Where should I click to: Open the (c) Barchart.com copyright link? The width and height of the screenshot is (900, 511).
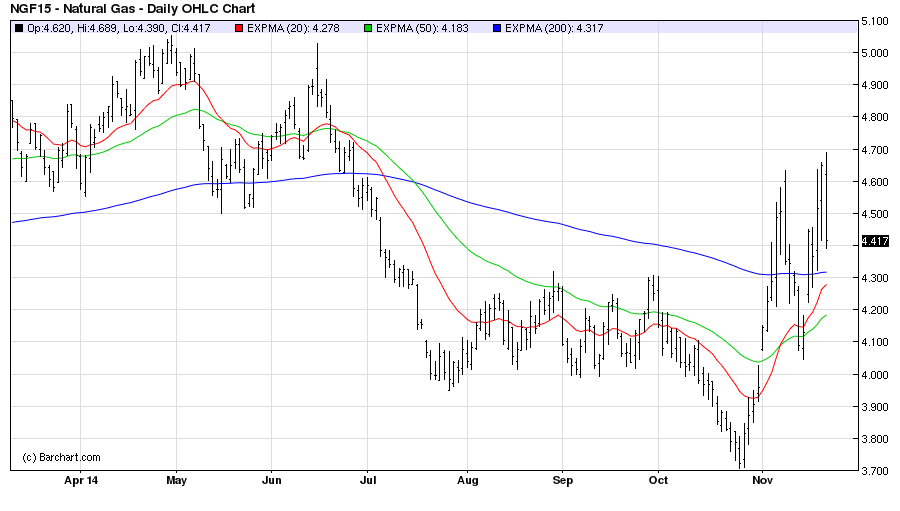pyautogui.click(x=61, y=457)
